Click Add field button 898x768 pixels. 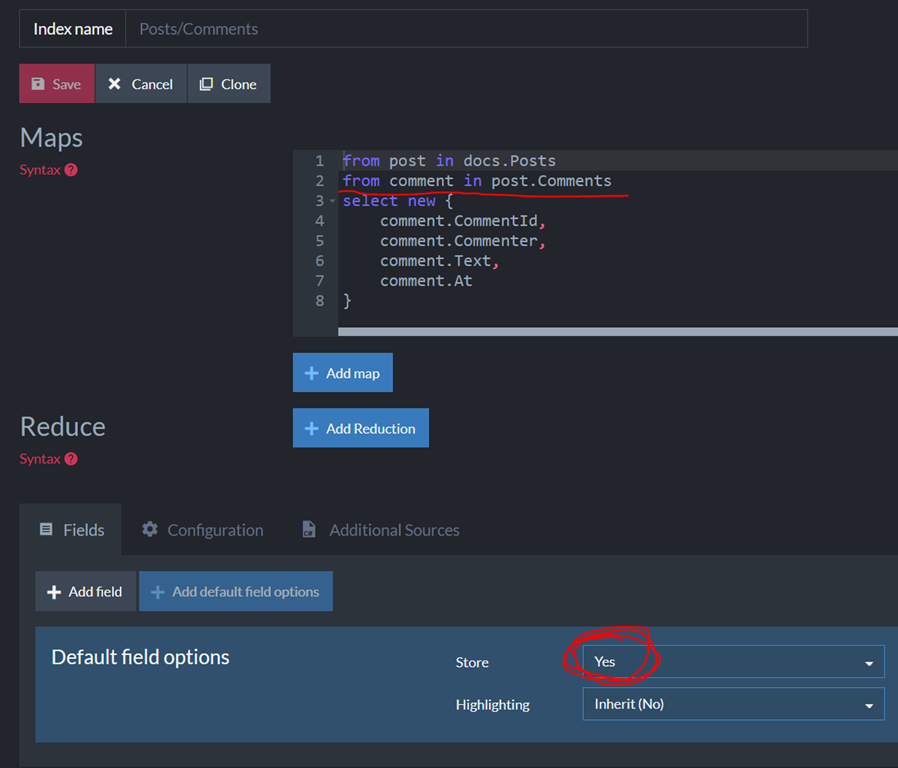coord(85,591)
